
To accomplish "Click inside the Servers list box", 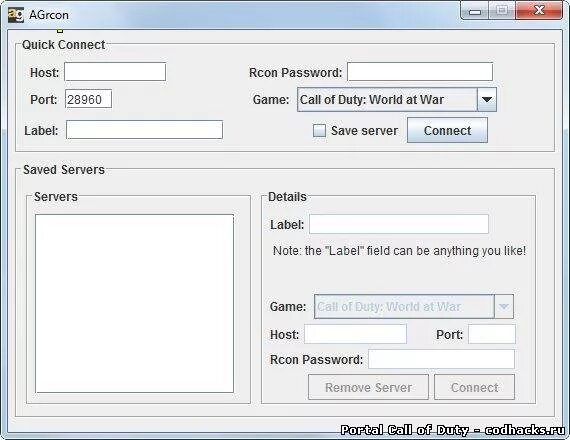I will 135,303.
